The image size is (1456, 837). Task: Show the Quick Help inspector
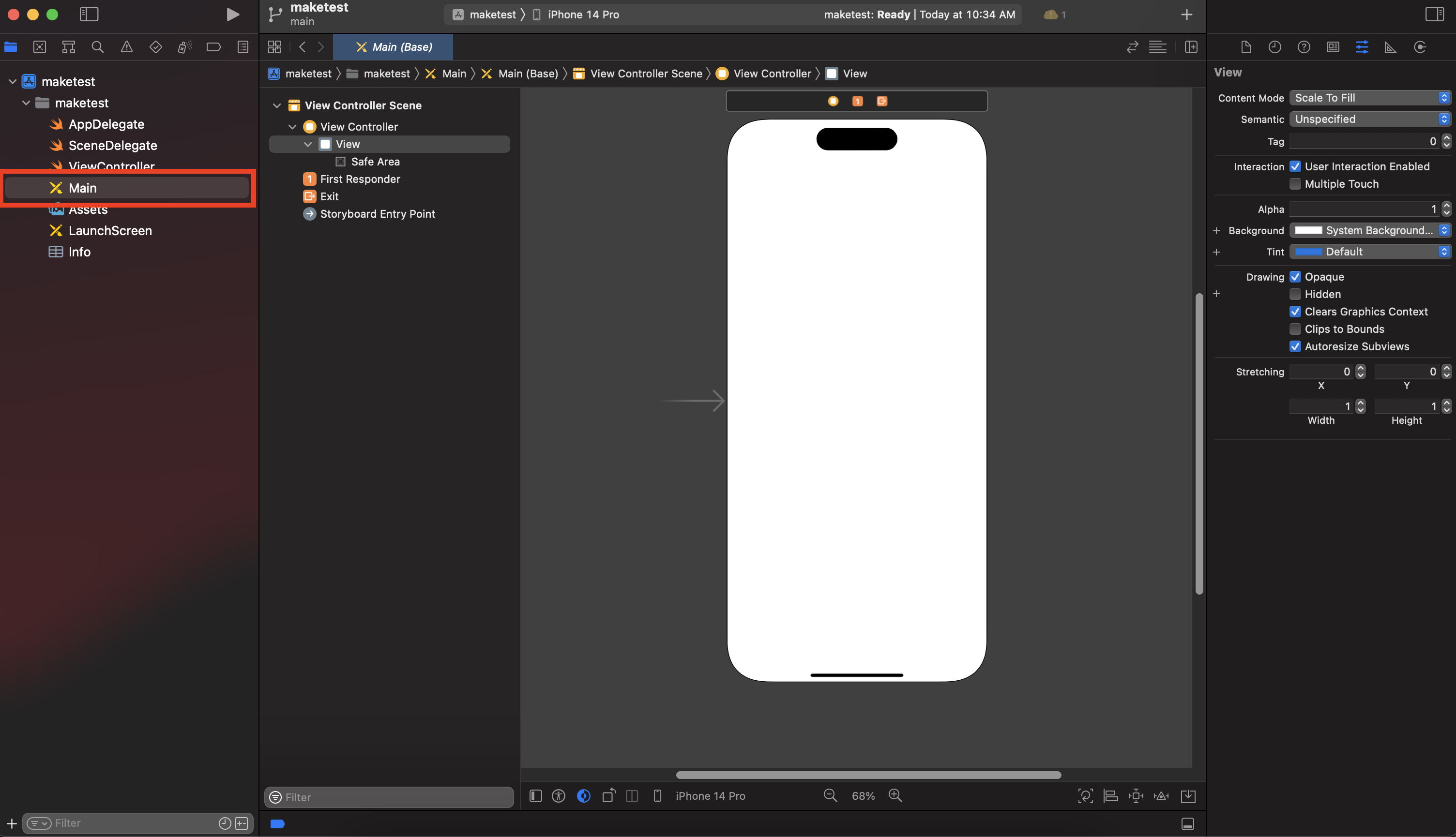pos(1304,47)
